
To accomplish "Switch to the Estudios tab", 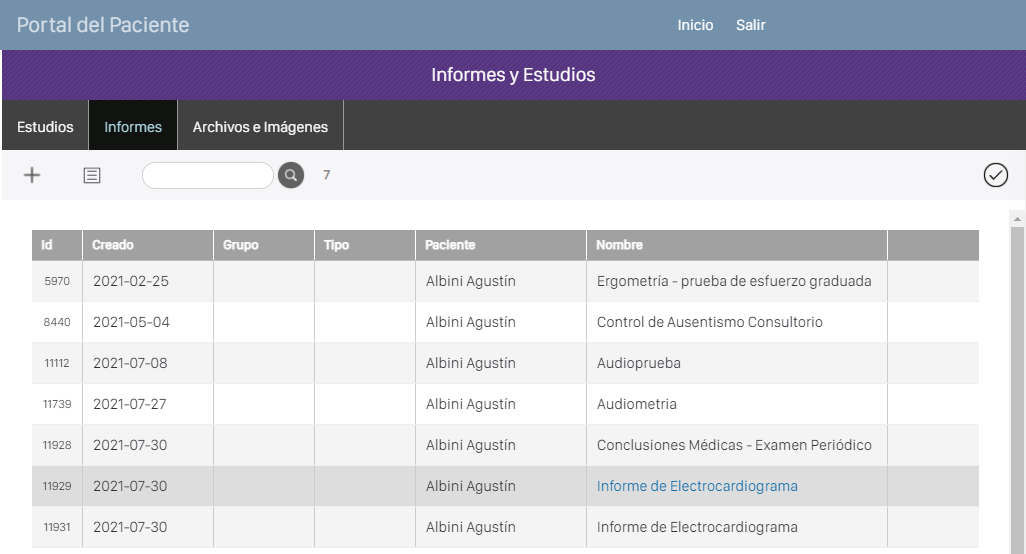I will point(45,127).
